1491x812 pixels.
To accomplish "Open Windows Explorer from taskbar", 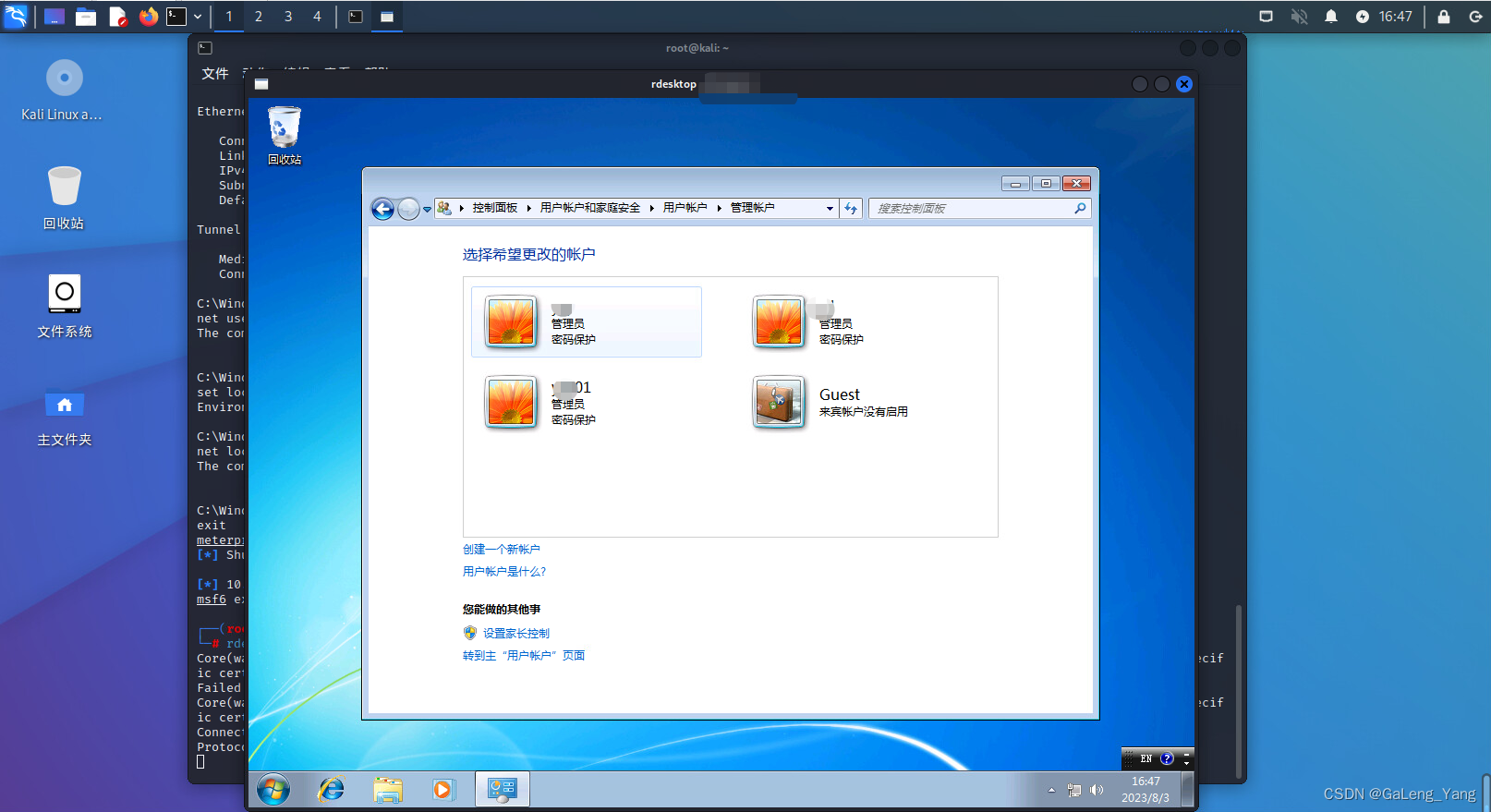I will click(388, 790).
